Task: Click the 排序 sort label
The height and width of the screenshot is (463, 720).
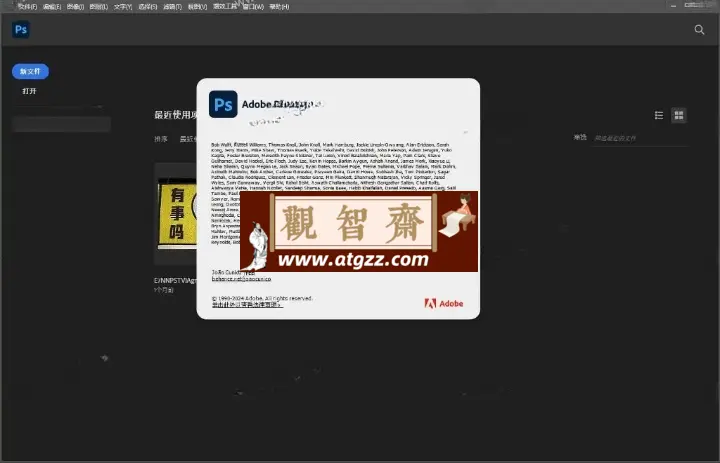Action: (x=161, y=139)
